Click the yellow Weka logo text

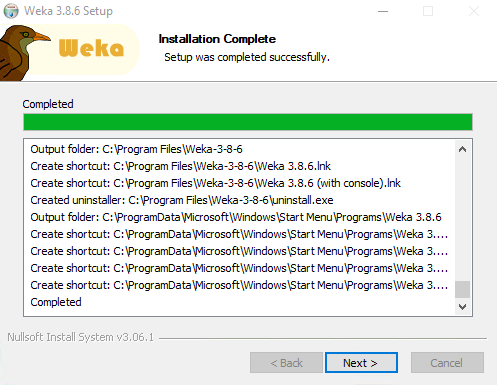click(x=91, y=48)
